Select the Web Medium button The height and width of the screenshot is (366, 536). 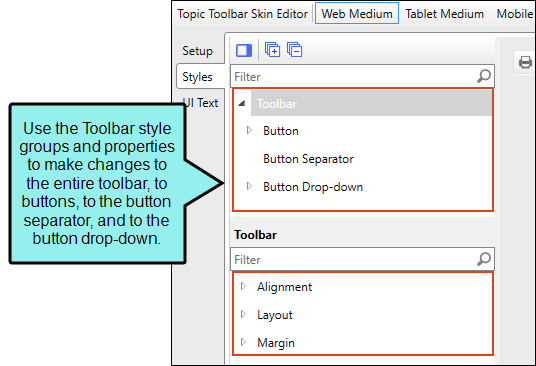[x=357, y=14]
